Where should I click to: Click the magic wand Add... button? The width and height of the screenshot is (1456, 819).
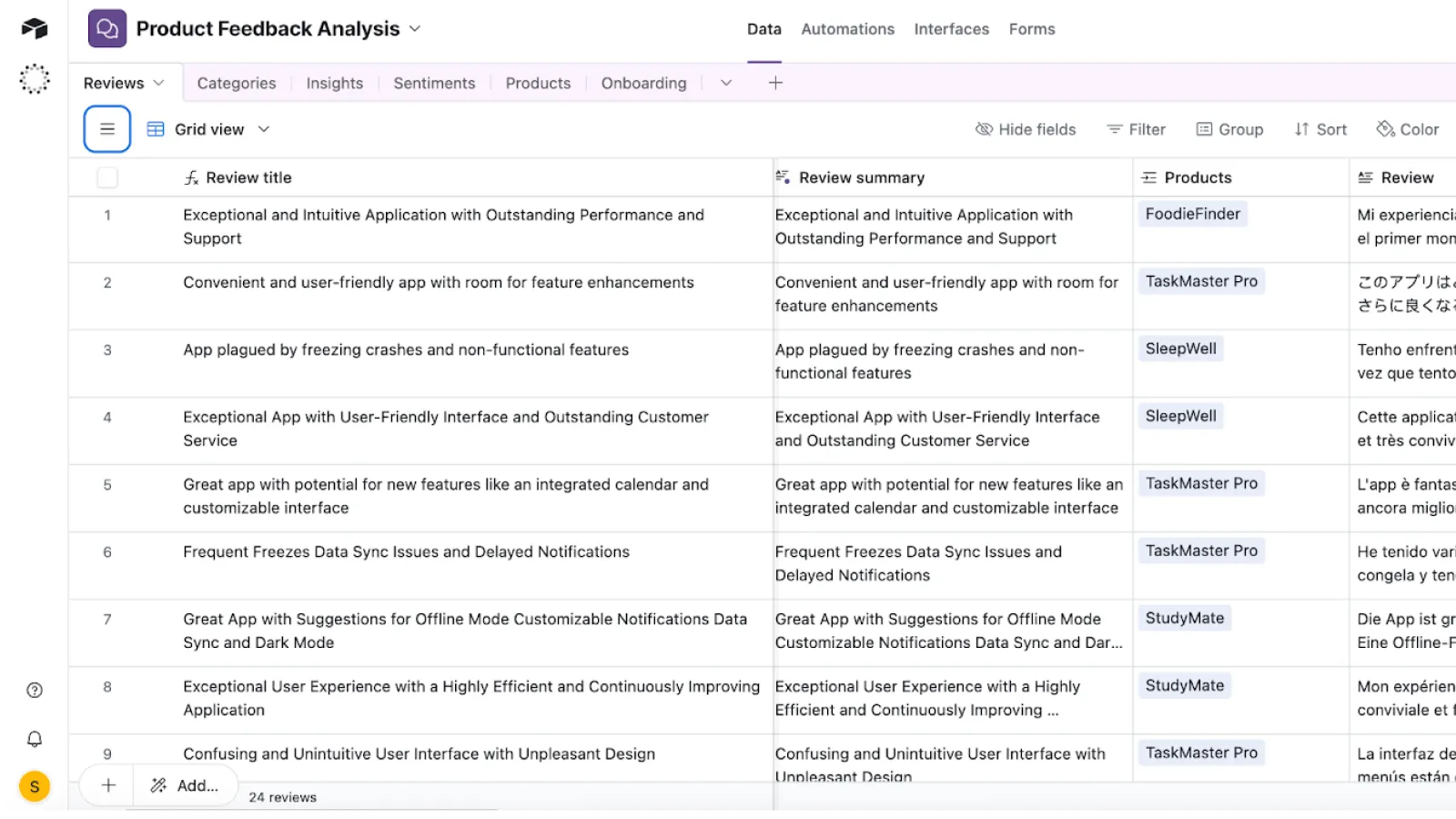pos(186,785)
